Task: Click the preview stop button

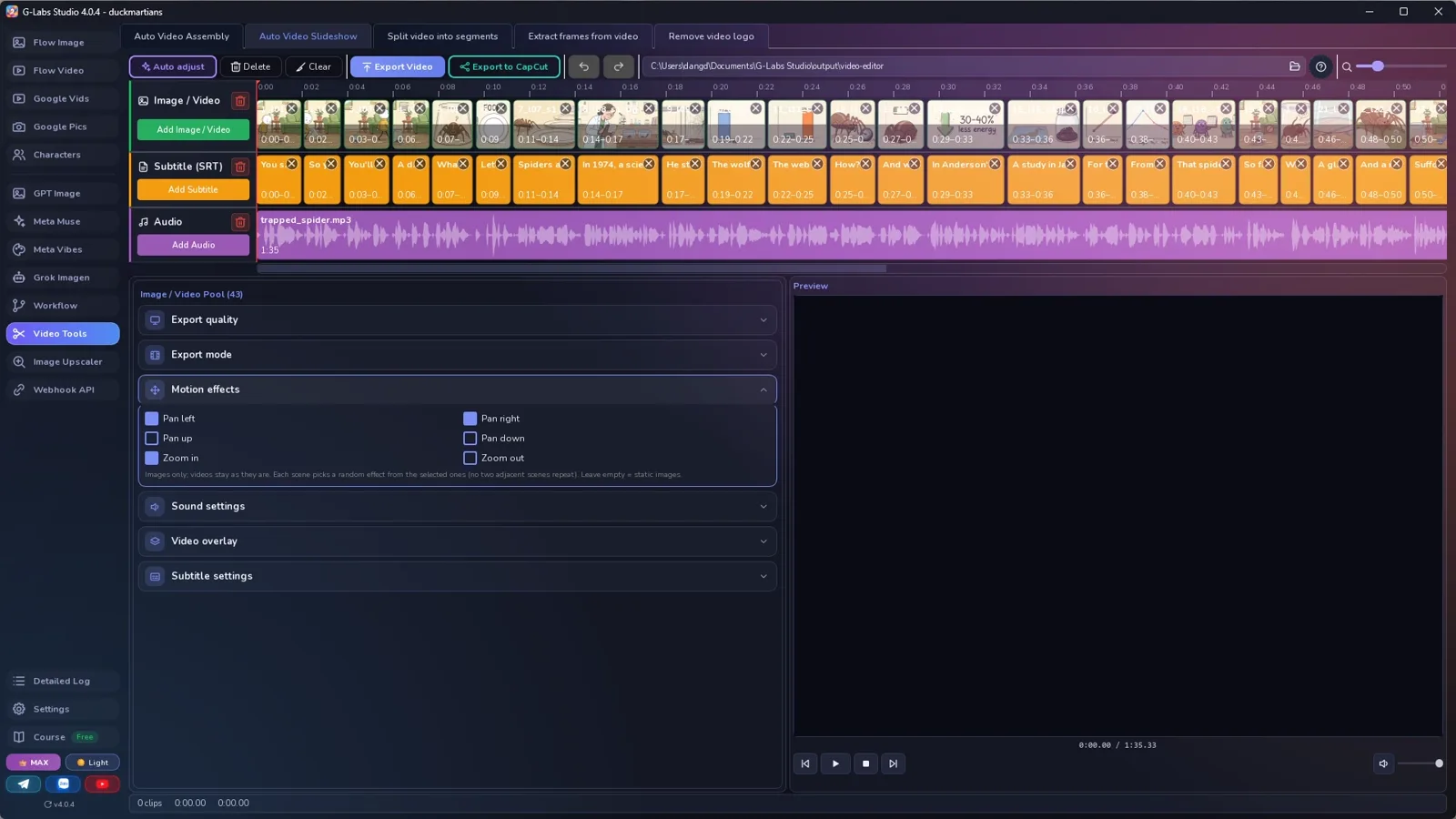Action: coord(865,763)
